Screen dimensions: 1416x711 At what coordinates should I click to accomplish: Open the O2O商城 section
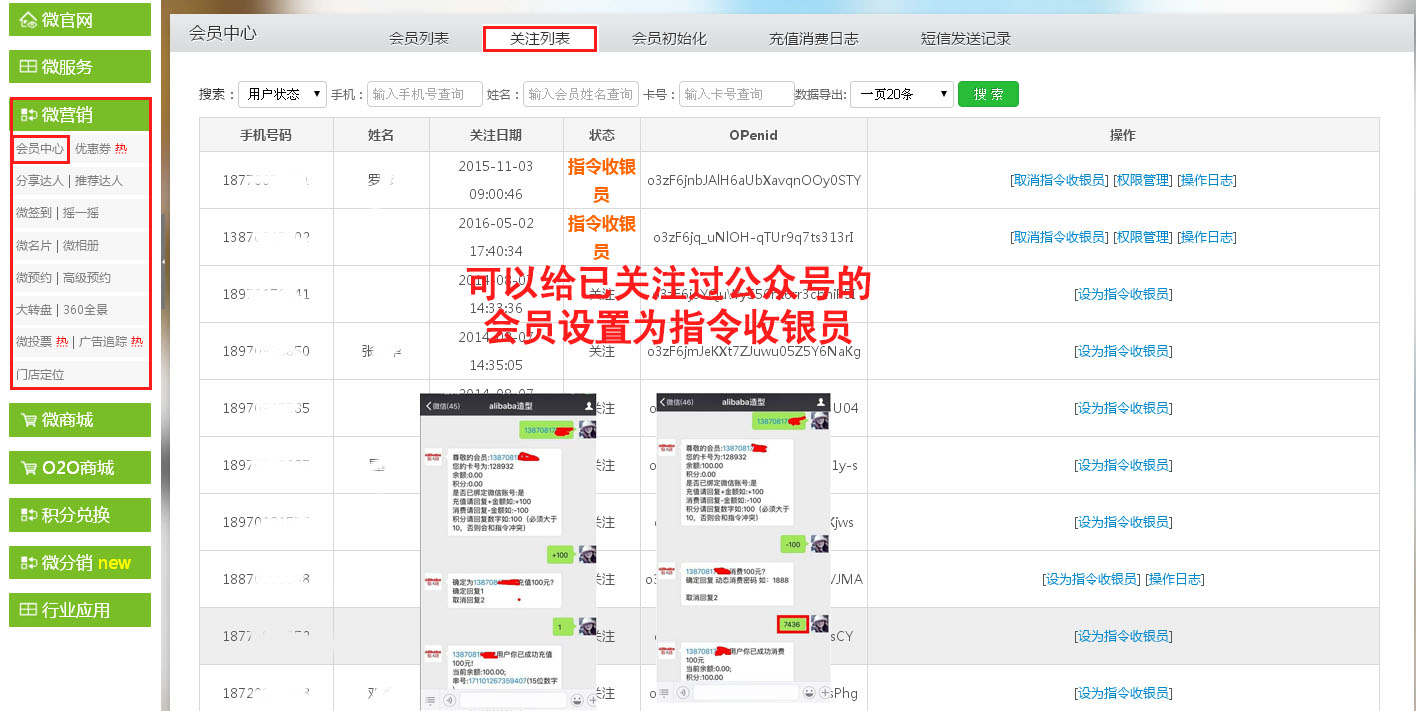tap(79, 468)
